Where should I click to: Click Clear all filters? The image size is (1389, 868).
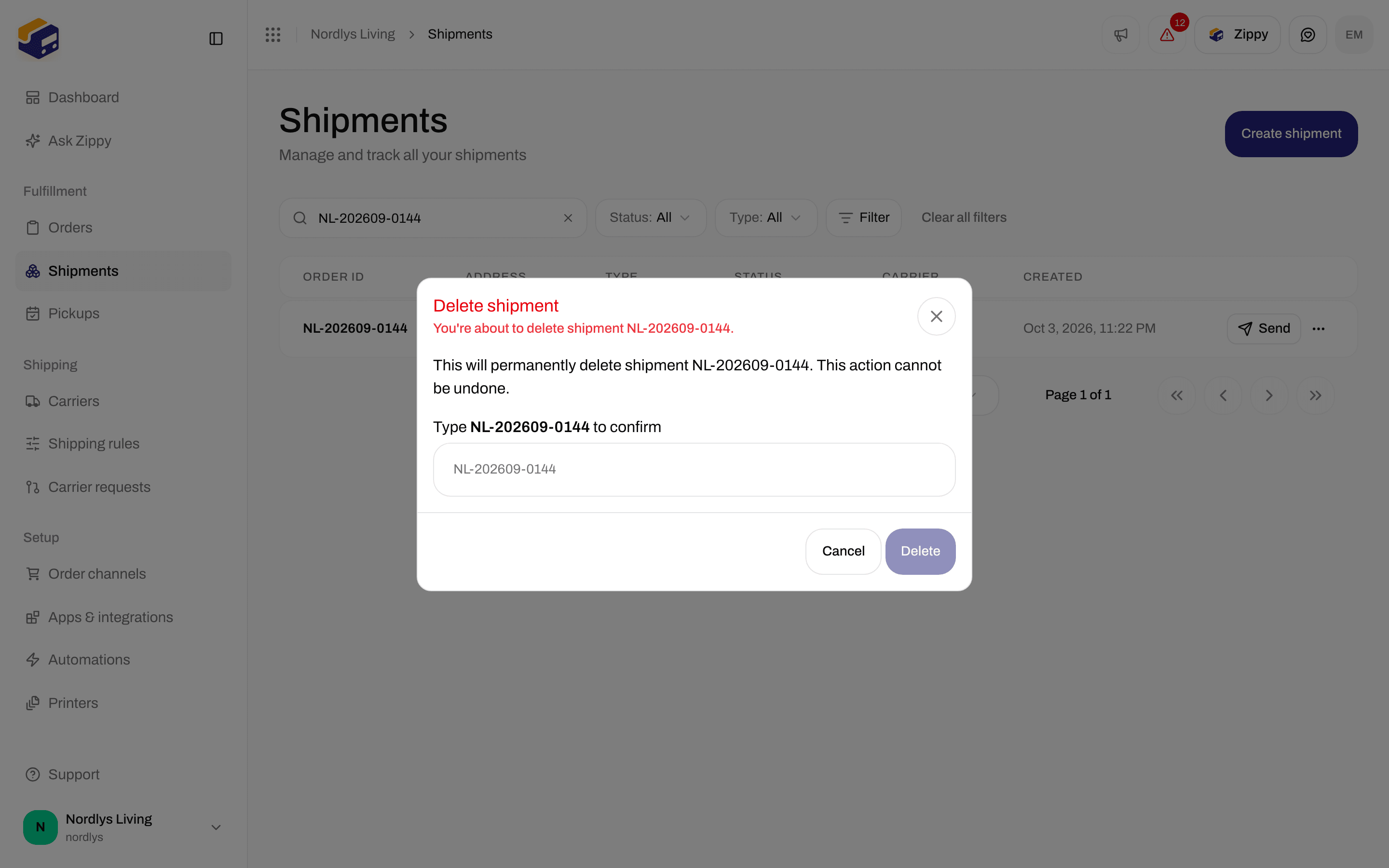pos(964,217)
